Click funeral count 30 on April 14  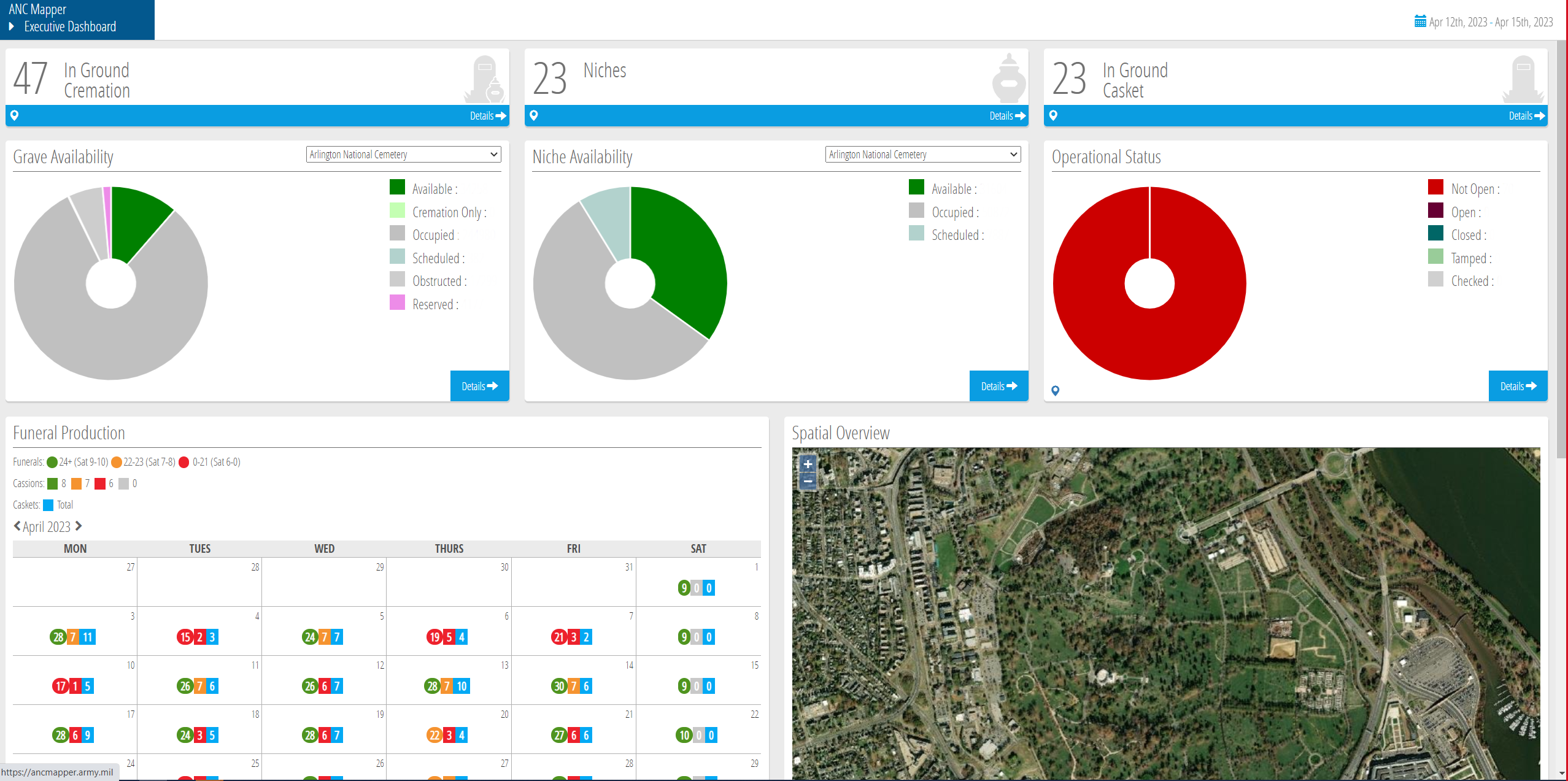point(559,686)
